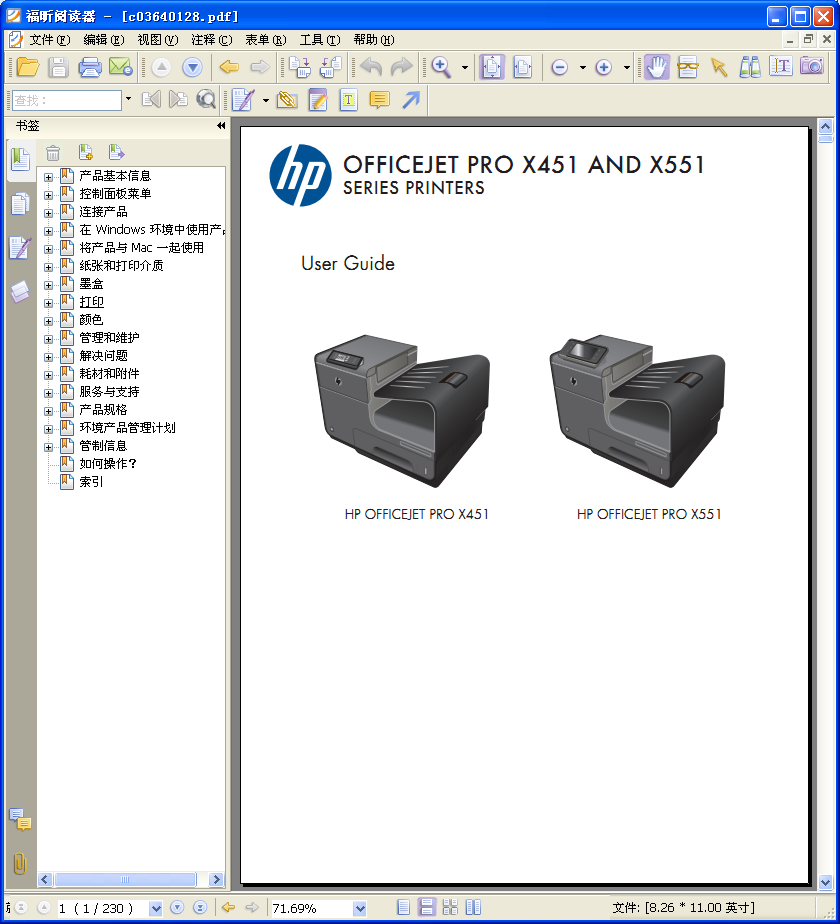Collapse the bookmarks panel with double arrow

click(x=221, y=126)
